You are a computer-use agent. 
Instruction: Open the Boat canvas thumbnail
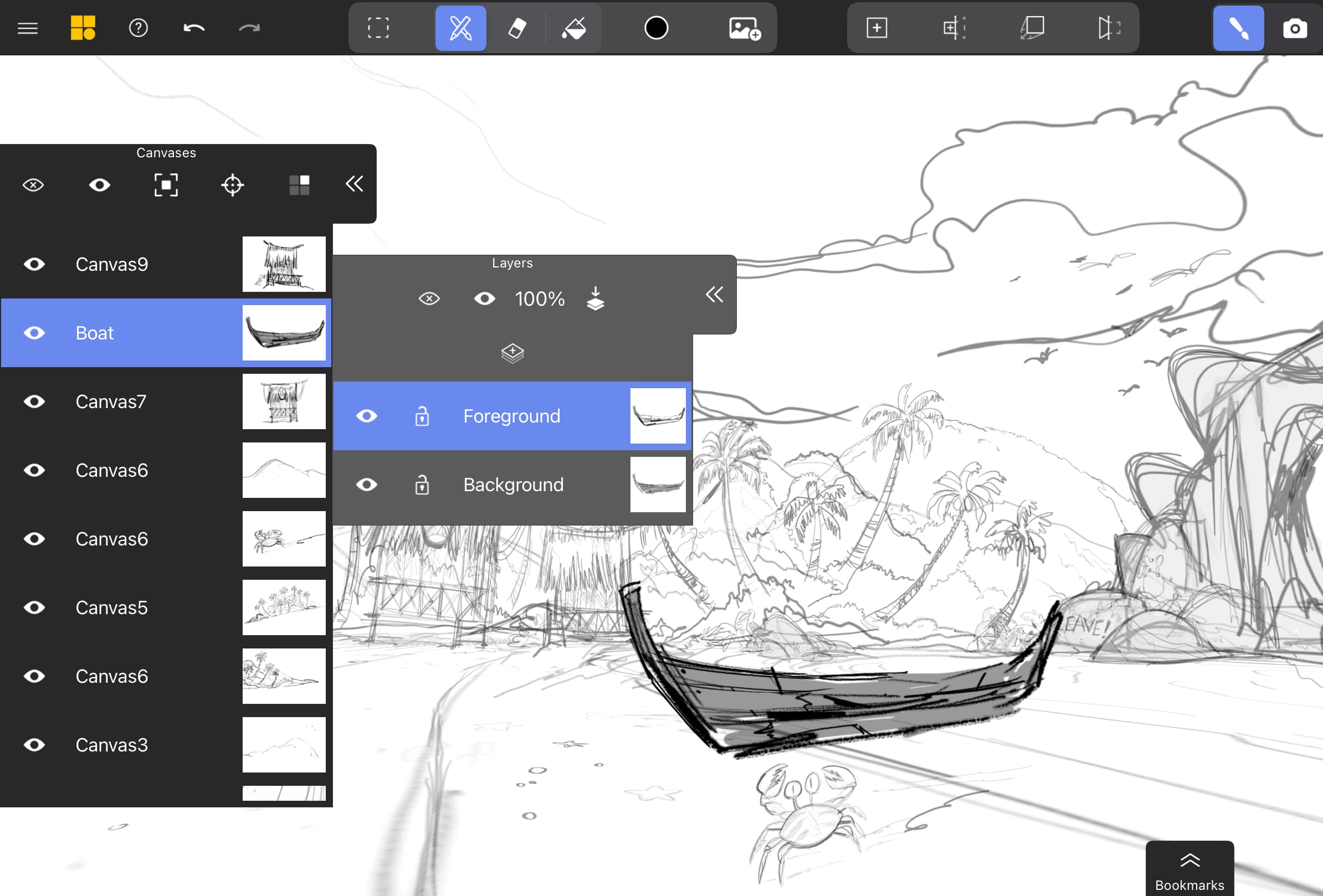(284, 333)
